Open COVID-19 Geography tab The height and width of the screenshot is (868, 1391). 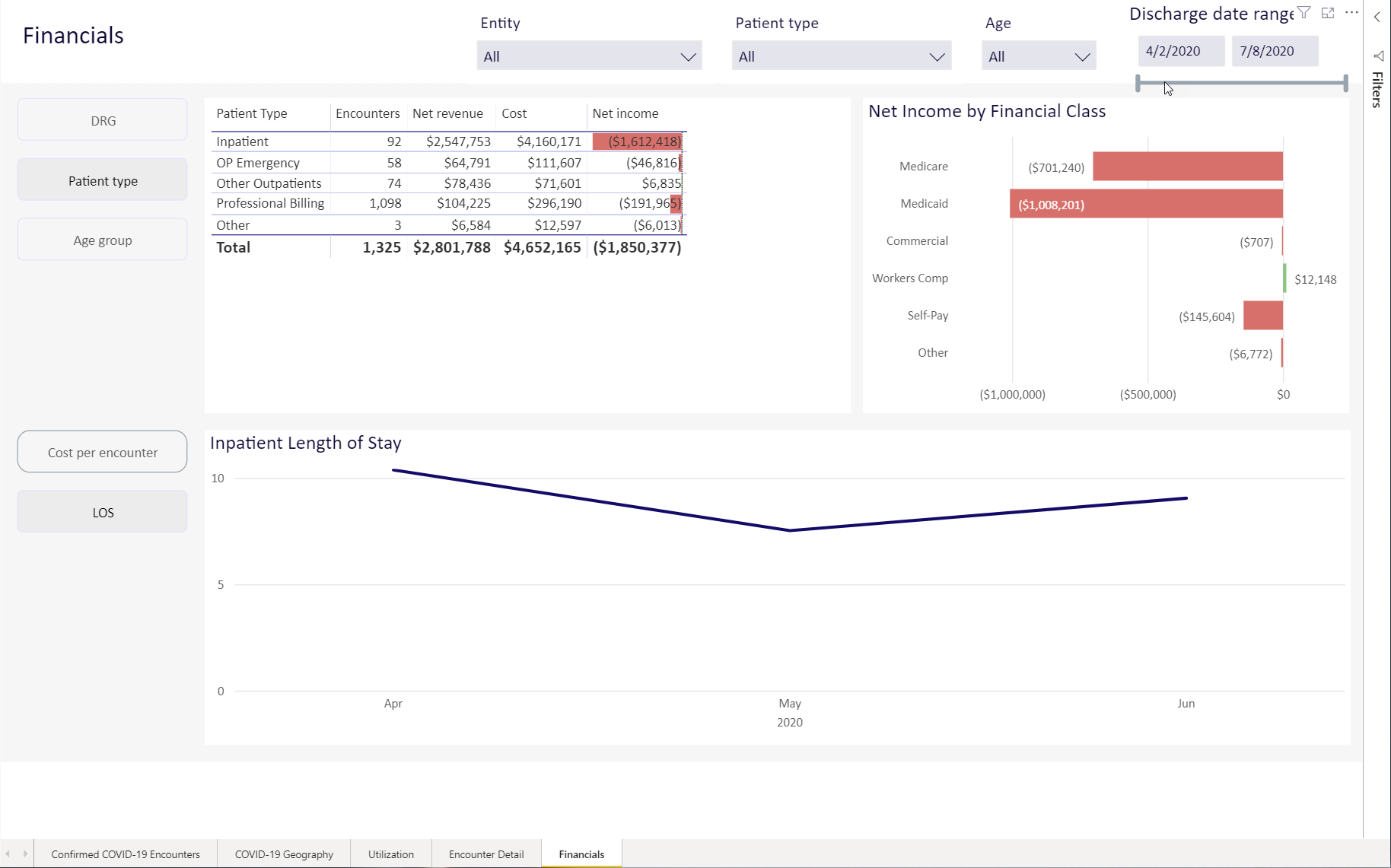pos(284,854)
